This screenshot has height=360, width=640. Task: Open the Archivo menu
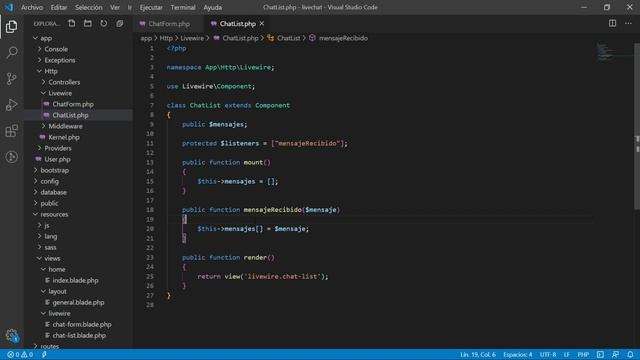(32, 7)
